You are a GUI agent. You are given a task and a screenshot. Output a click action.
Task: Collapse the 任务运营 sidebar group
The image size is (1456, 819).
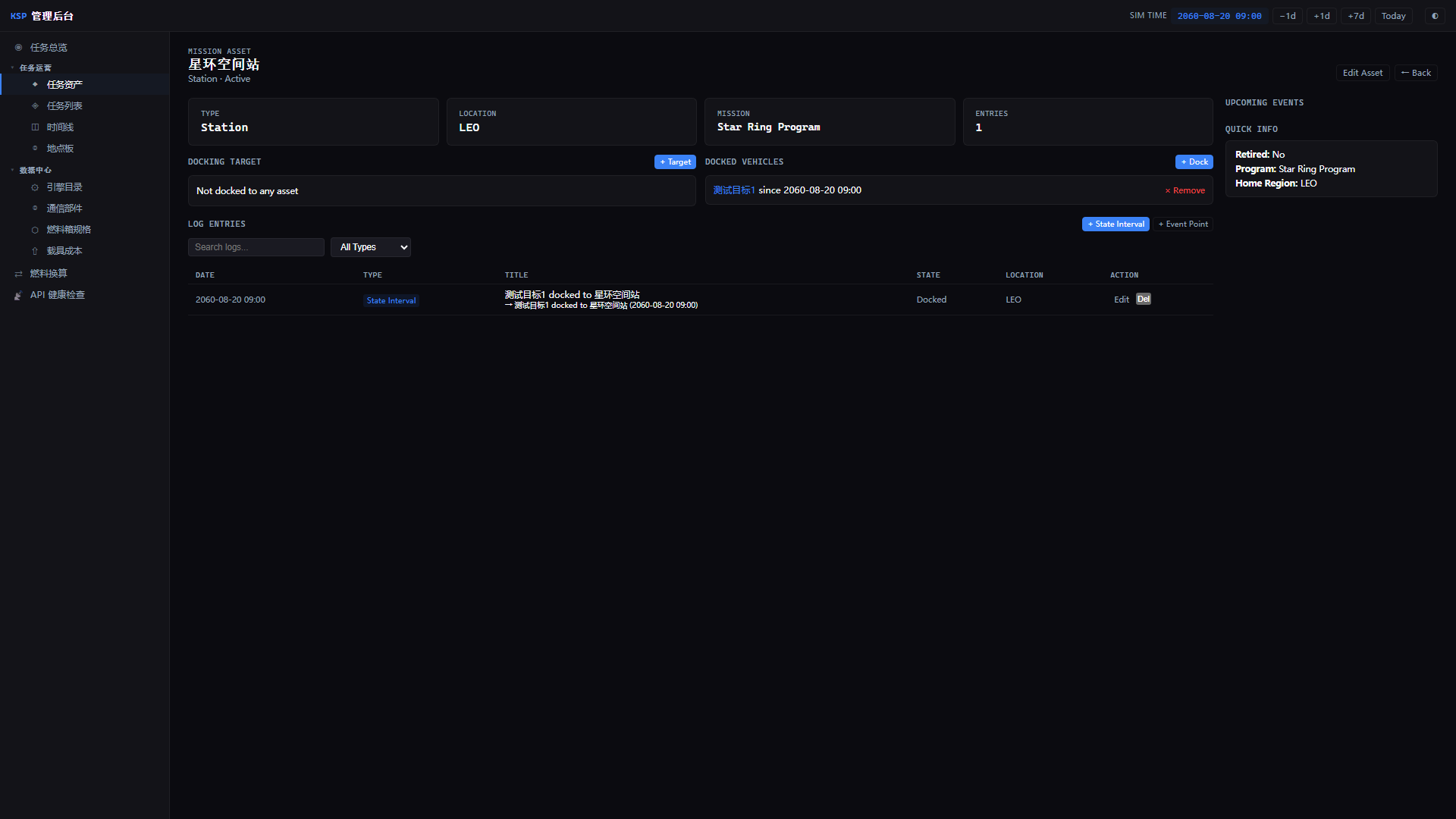tap(35, 67)
